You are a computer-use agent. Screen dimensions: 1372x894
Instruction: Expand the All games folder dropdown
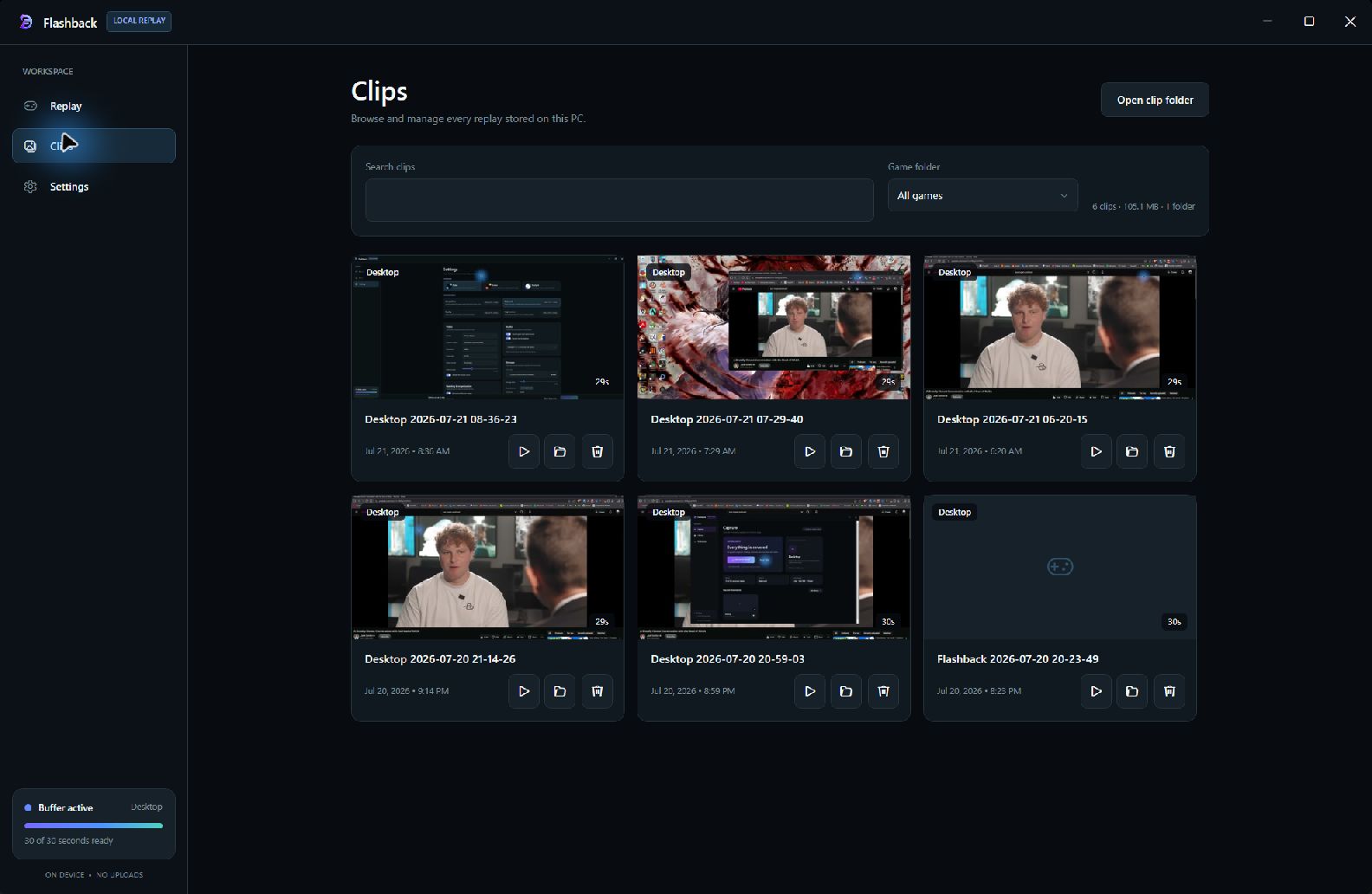982,195
